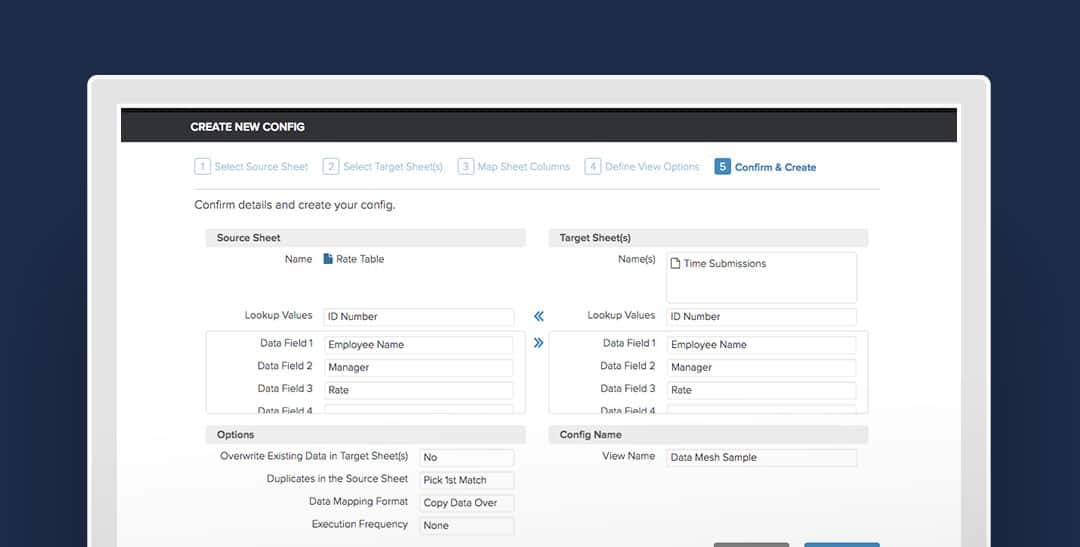
Task: Click the View Name Data Mesh Sample field
Action: coord(761,457)
